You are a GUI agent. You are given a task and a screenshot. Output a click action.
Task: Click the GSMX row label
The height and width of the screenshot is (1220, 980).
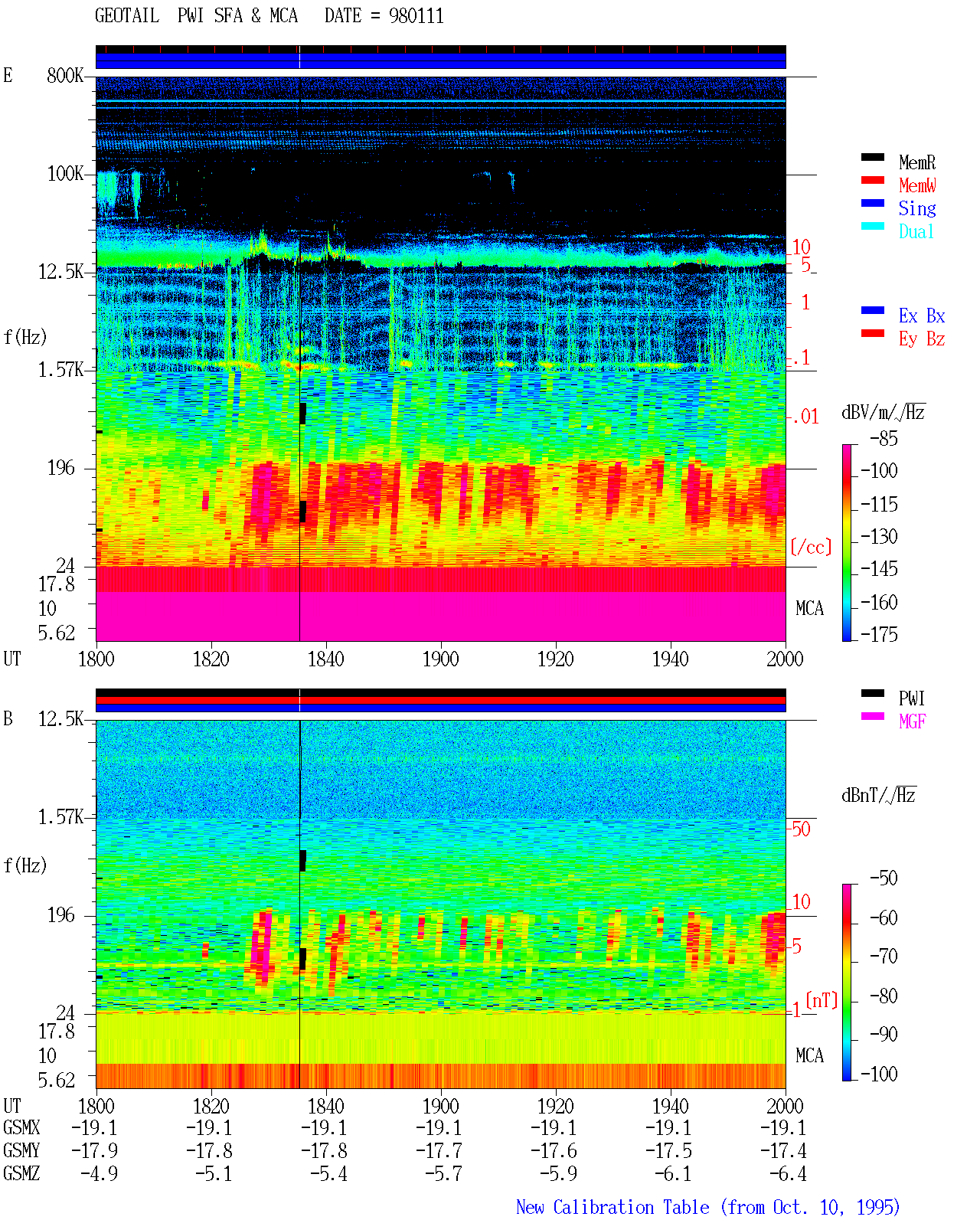pyautogui.click(x=21, y=1127)
